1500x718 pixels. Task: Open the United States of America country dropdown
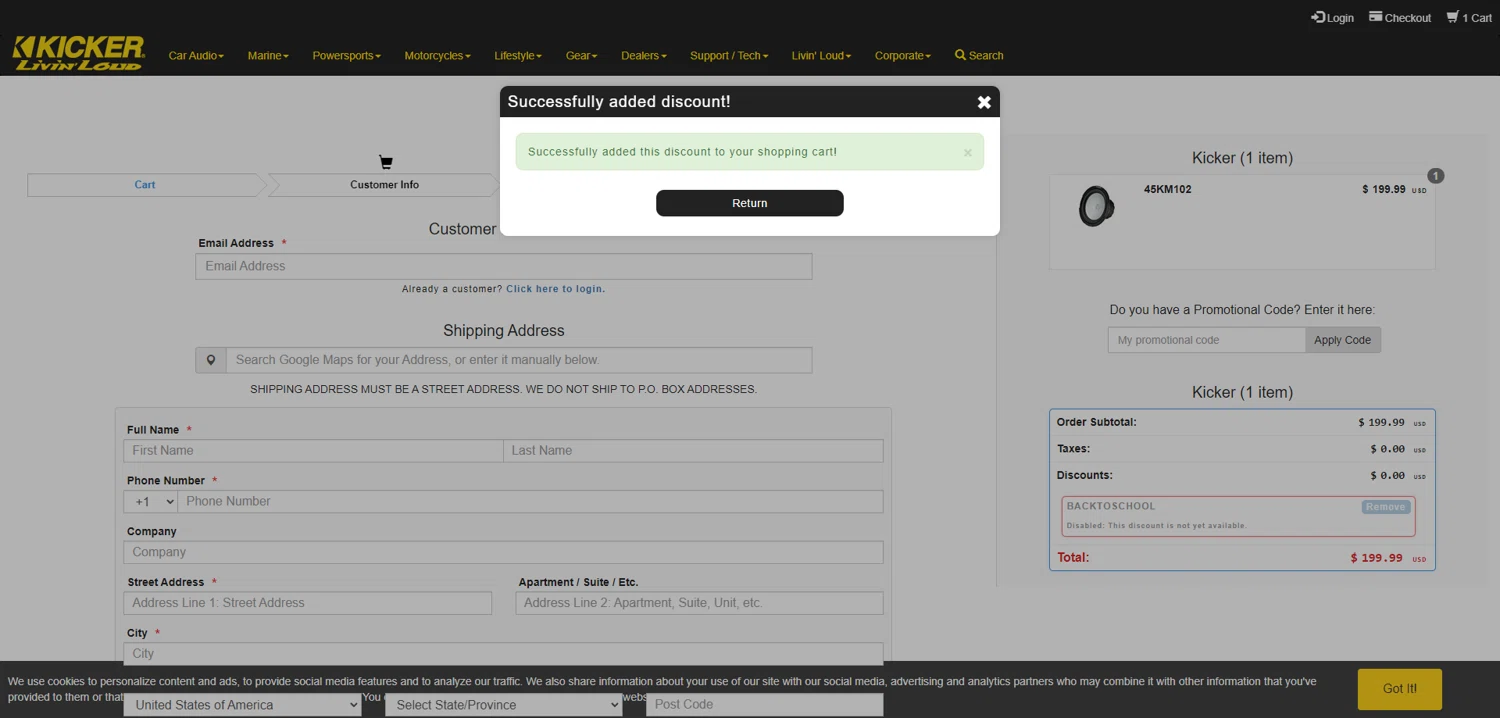(x=242, y=705)
